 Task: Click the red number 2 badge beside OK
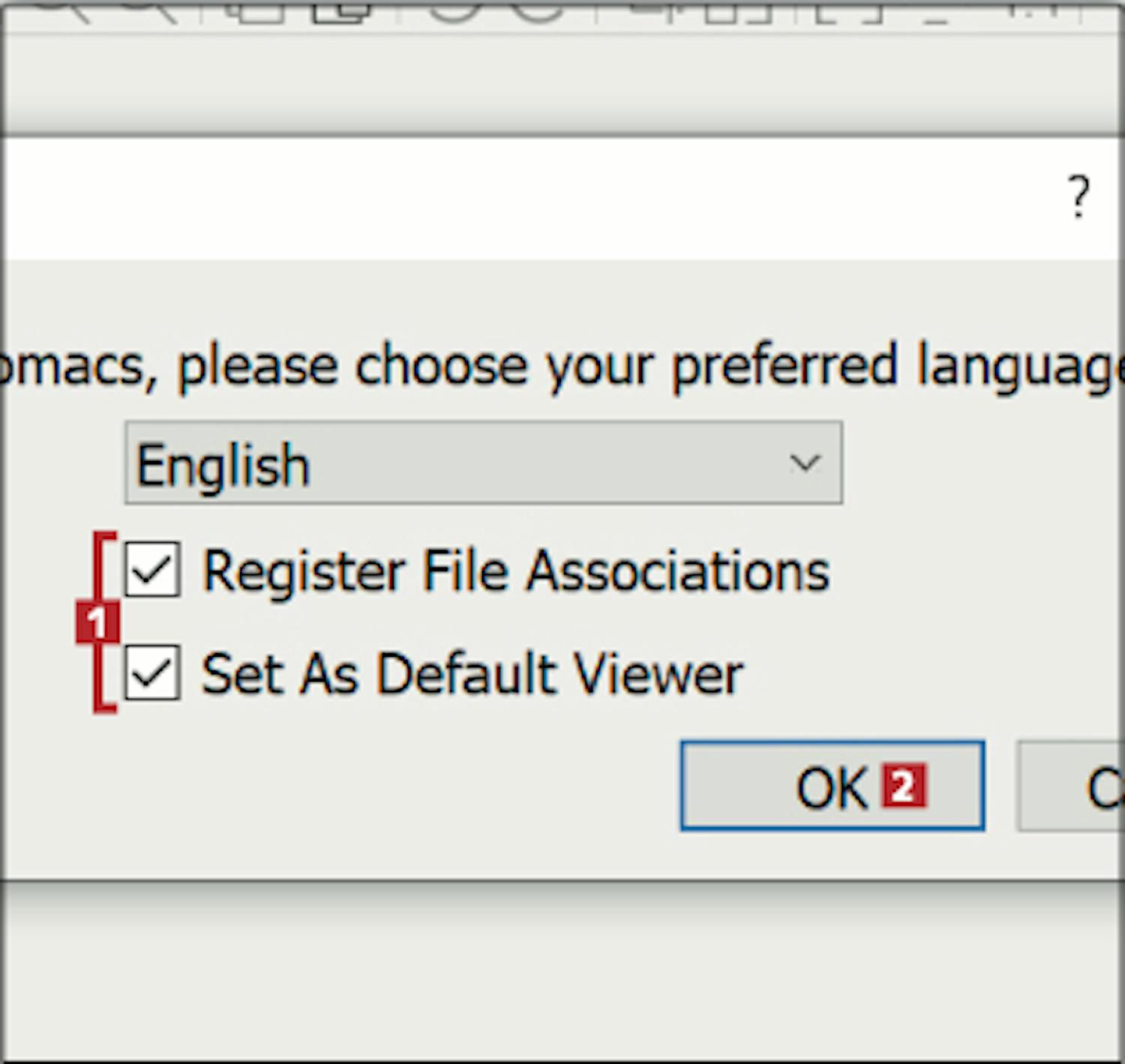[904, 786]
